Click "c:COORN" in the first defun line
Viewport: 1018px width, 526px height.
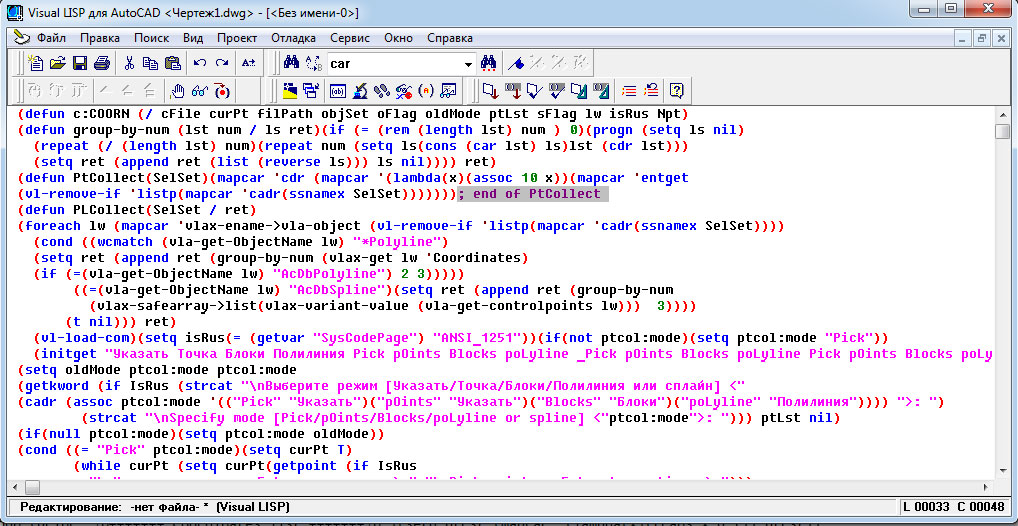[x=100, y=114]
